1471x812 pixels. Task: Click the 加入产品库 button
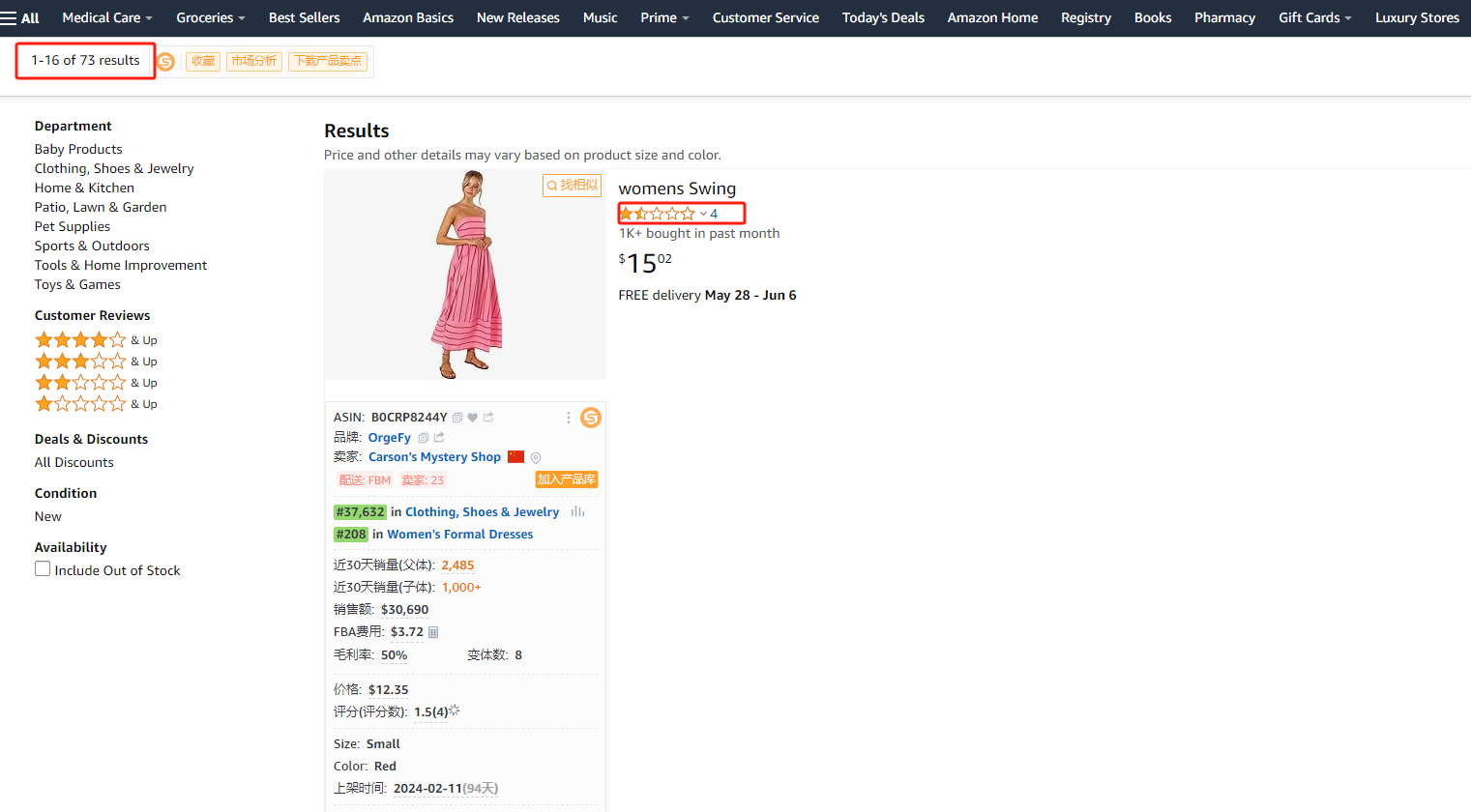[x=567, y=479]
